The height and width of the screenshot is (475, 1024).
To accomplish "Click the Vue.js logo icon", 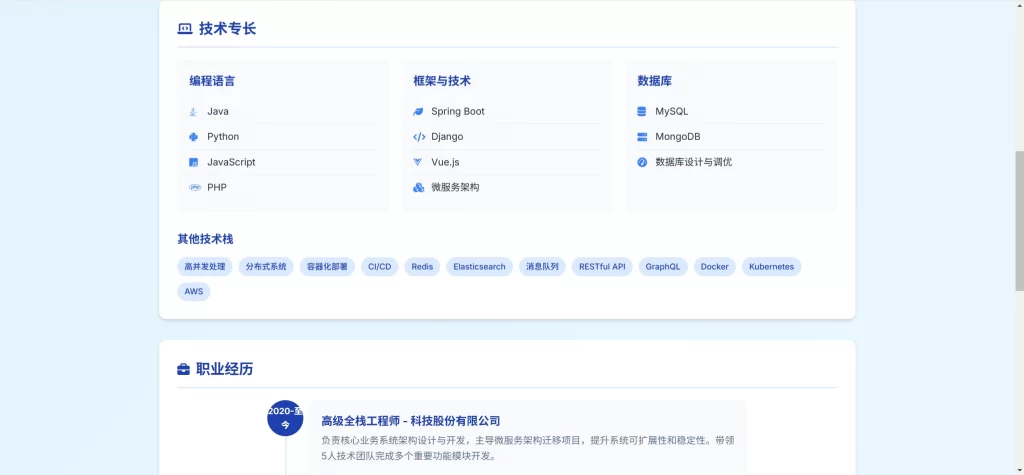I will 418,162.
